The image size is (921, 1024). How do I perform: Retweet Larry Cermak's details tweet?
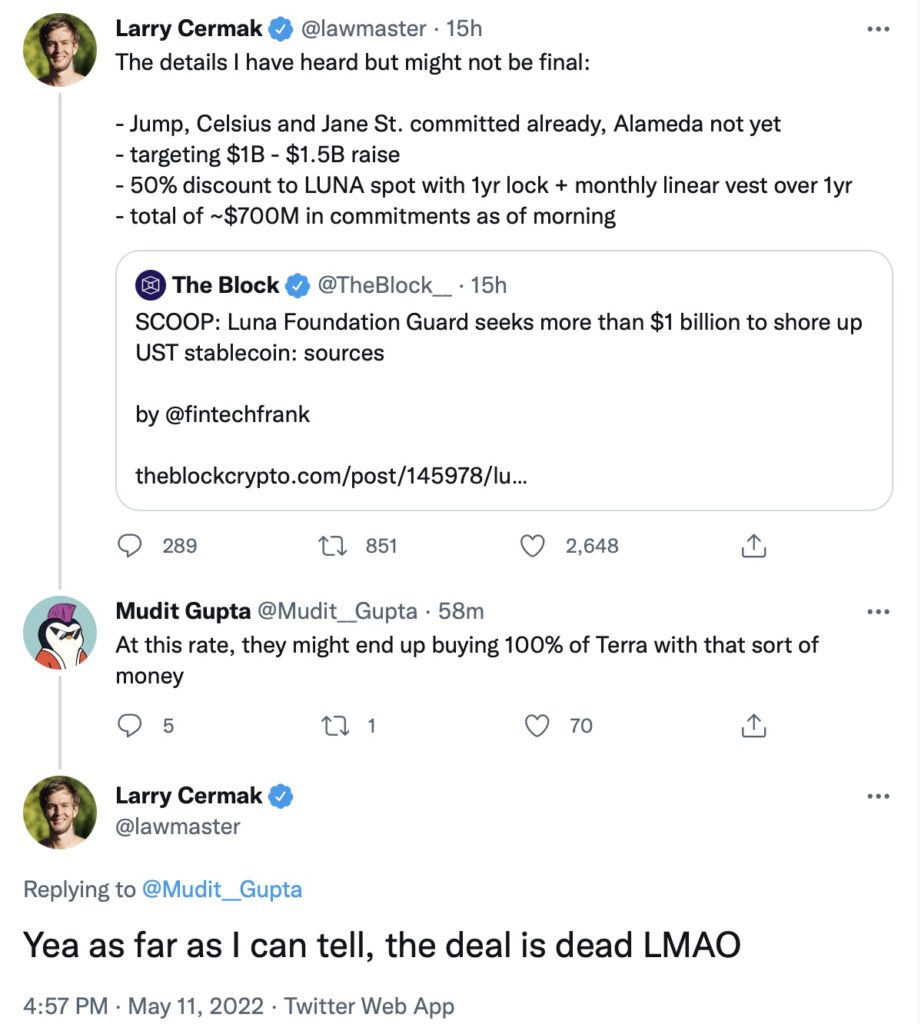(330, 545)
